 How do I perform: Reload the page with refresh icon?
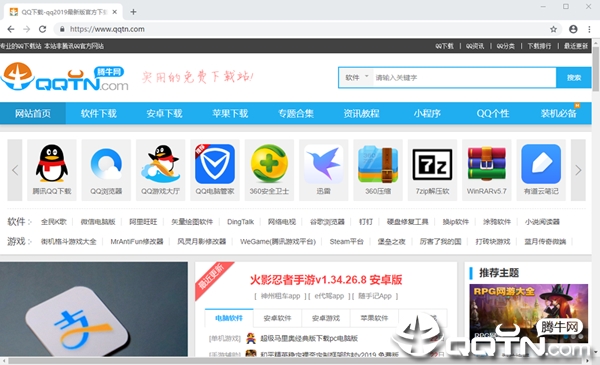click(x=42, y=29)
